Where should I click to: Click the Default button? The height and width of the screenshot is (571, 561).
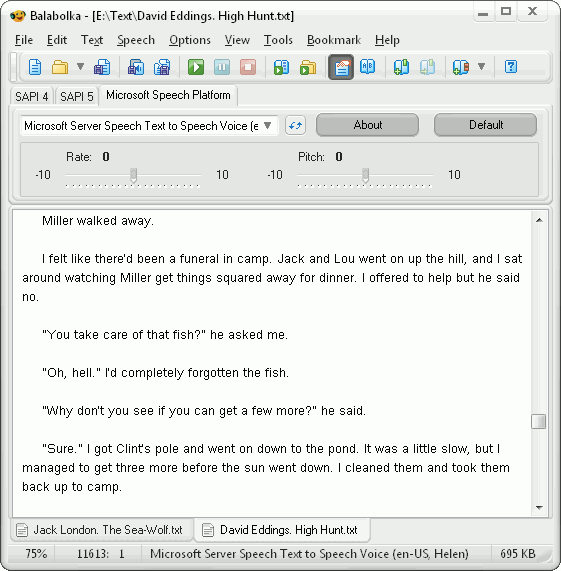(x=485, y=125)
